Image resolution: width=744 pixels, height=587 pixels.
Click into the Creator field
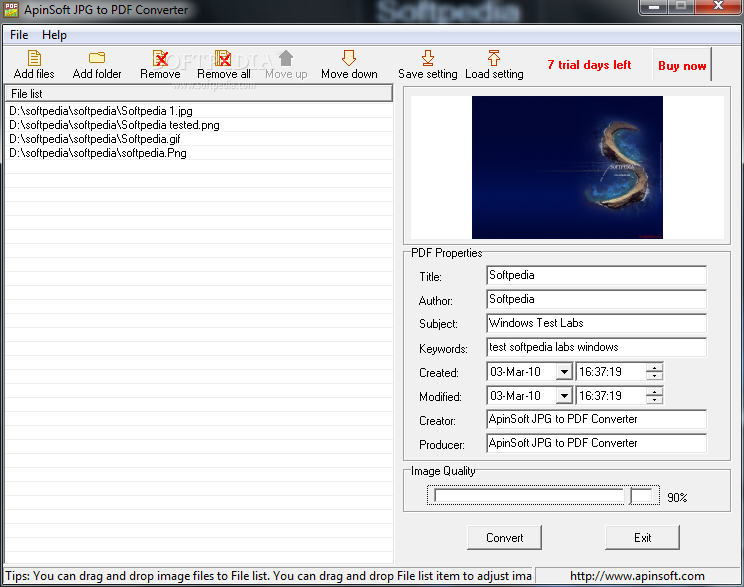point(596,419)
